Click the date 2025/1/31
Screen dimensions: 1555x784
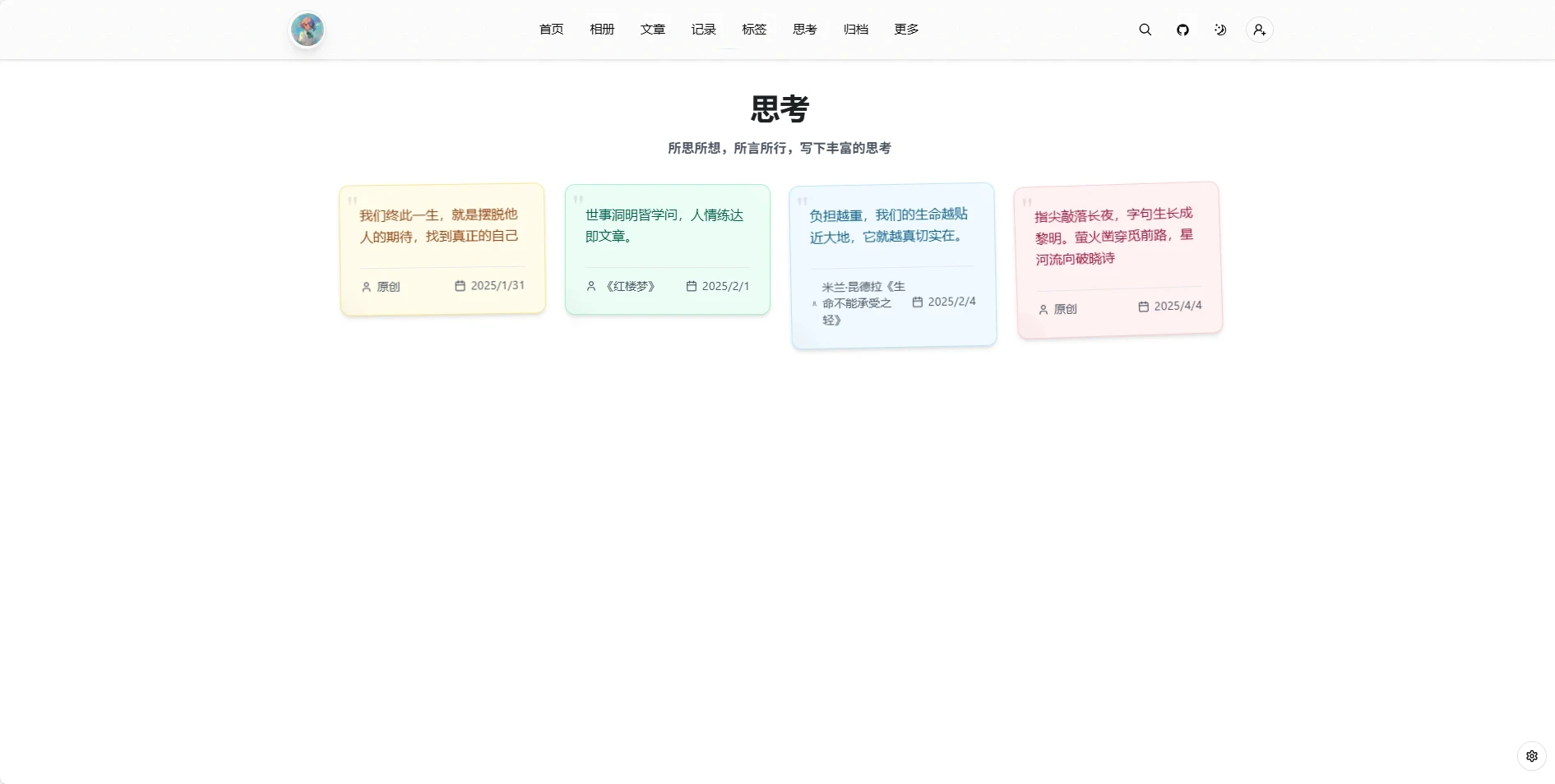click(498, 285)
